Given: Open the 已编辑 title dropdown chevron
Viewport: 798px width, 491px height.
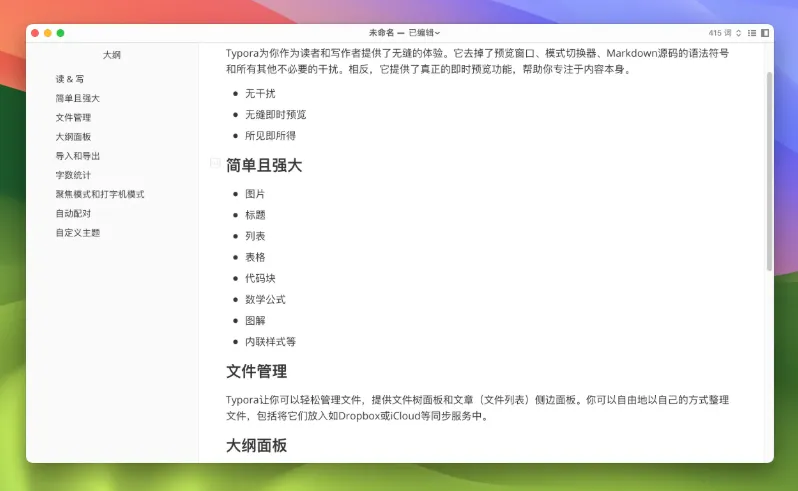Looking at the screenshot, I should tap(437, 33).
